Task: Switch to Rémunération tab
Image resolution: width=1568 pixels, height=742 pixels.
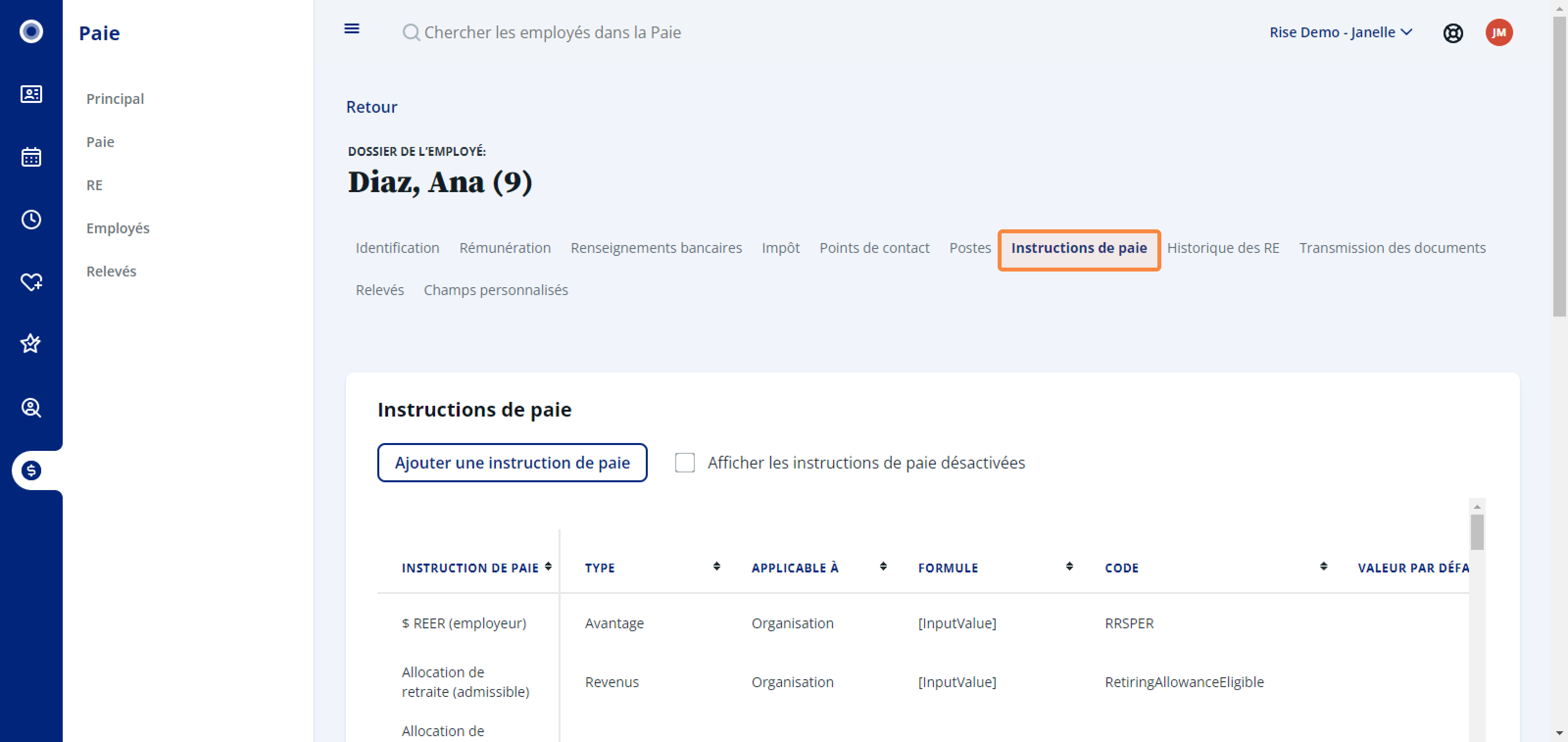Action: pos(505,247)
